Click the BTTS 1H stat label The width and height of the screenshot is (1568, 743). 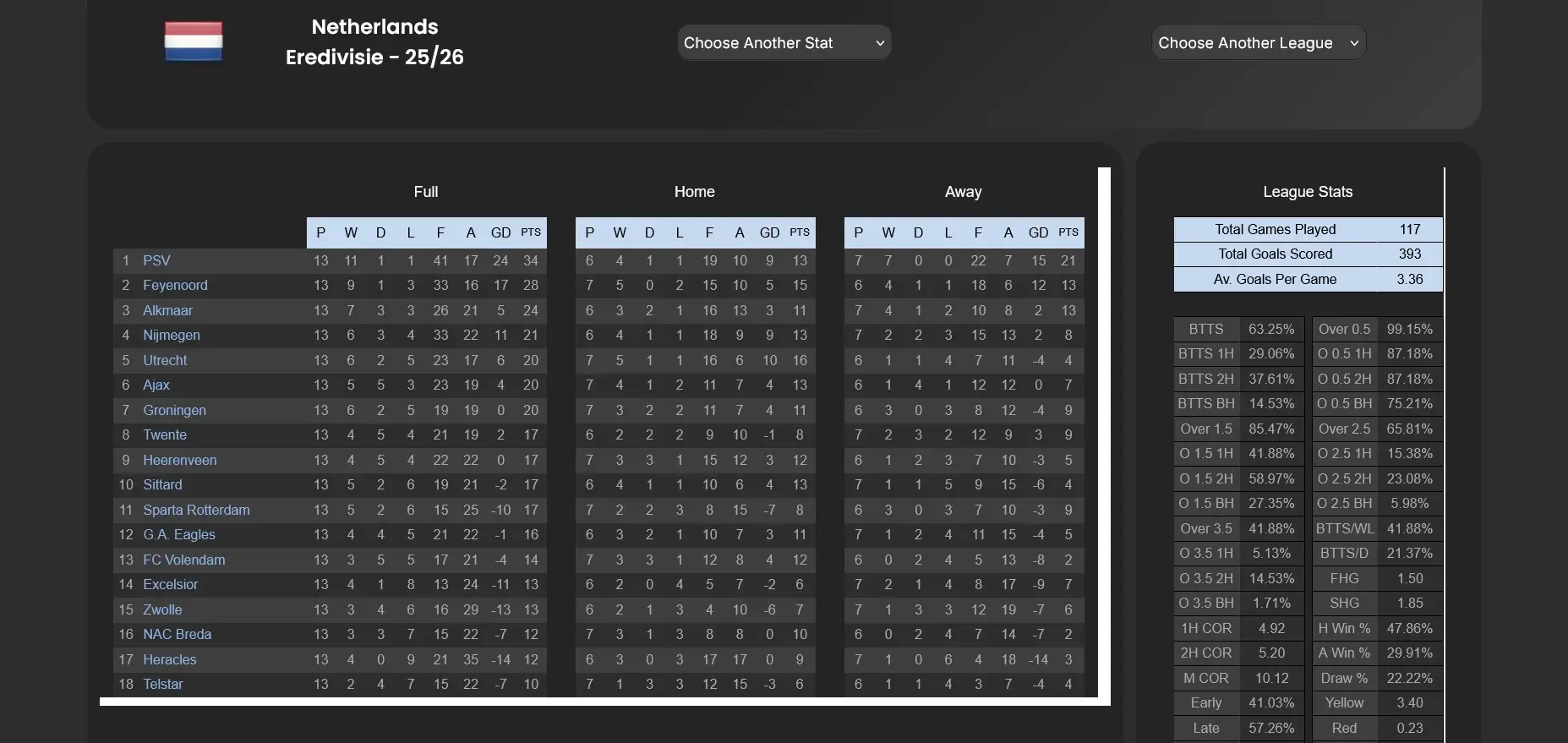[1206, 353]
